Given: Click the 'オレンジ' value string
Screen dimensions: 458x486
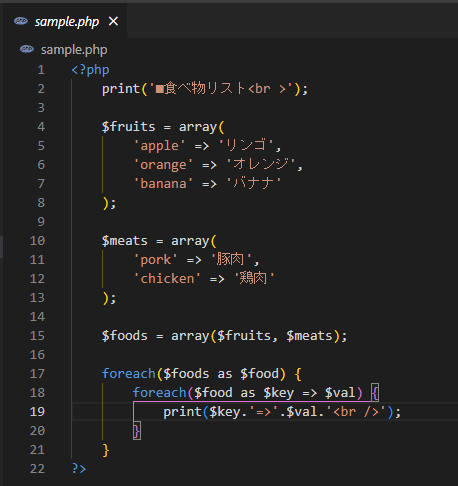Looking at the screenshot, I should tap(262, 164).
